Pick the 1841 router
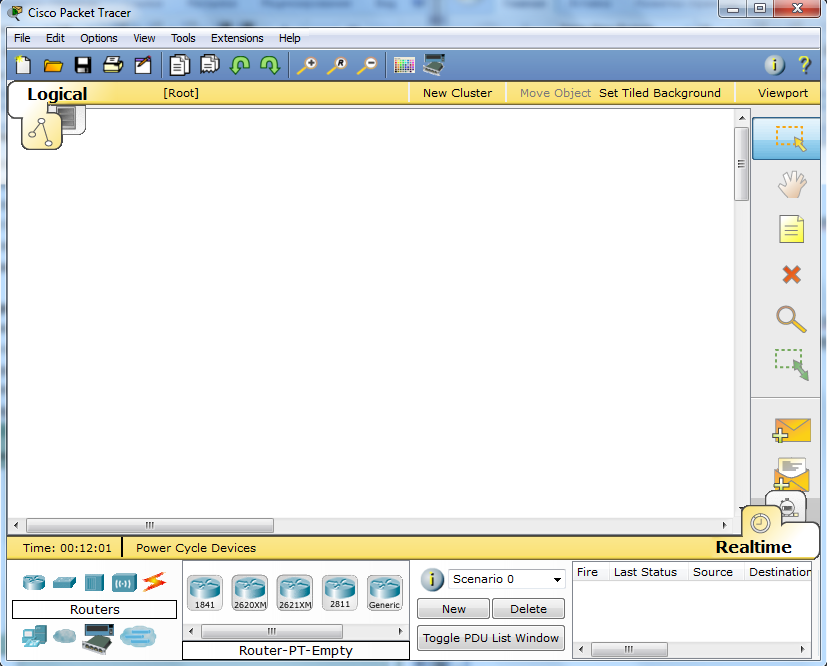The width and height of the screenshot is (827, 666). (205, 592)
